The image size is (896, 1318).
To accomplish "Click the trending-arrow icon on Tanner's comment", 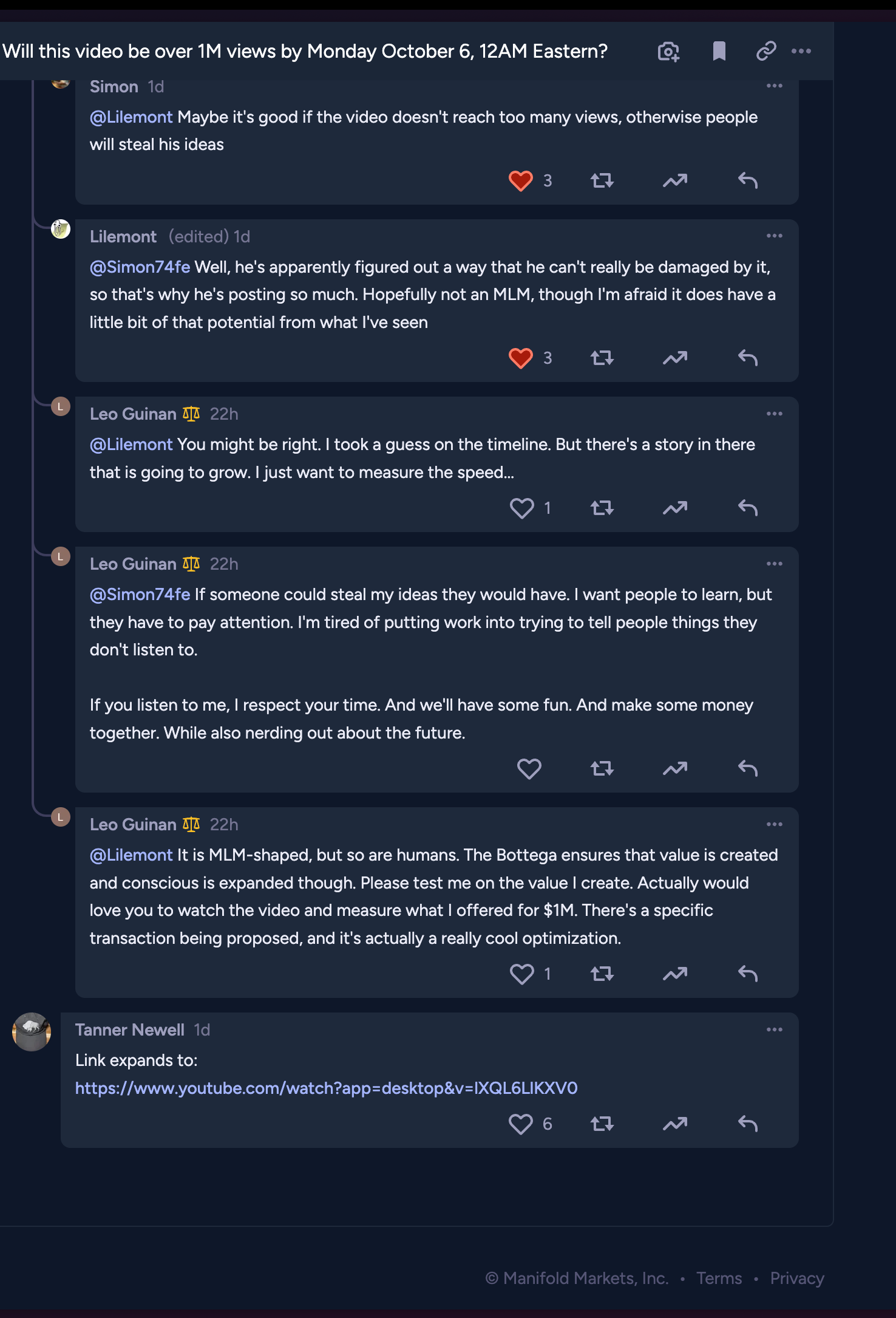I will (675, 1124).
